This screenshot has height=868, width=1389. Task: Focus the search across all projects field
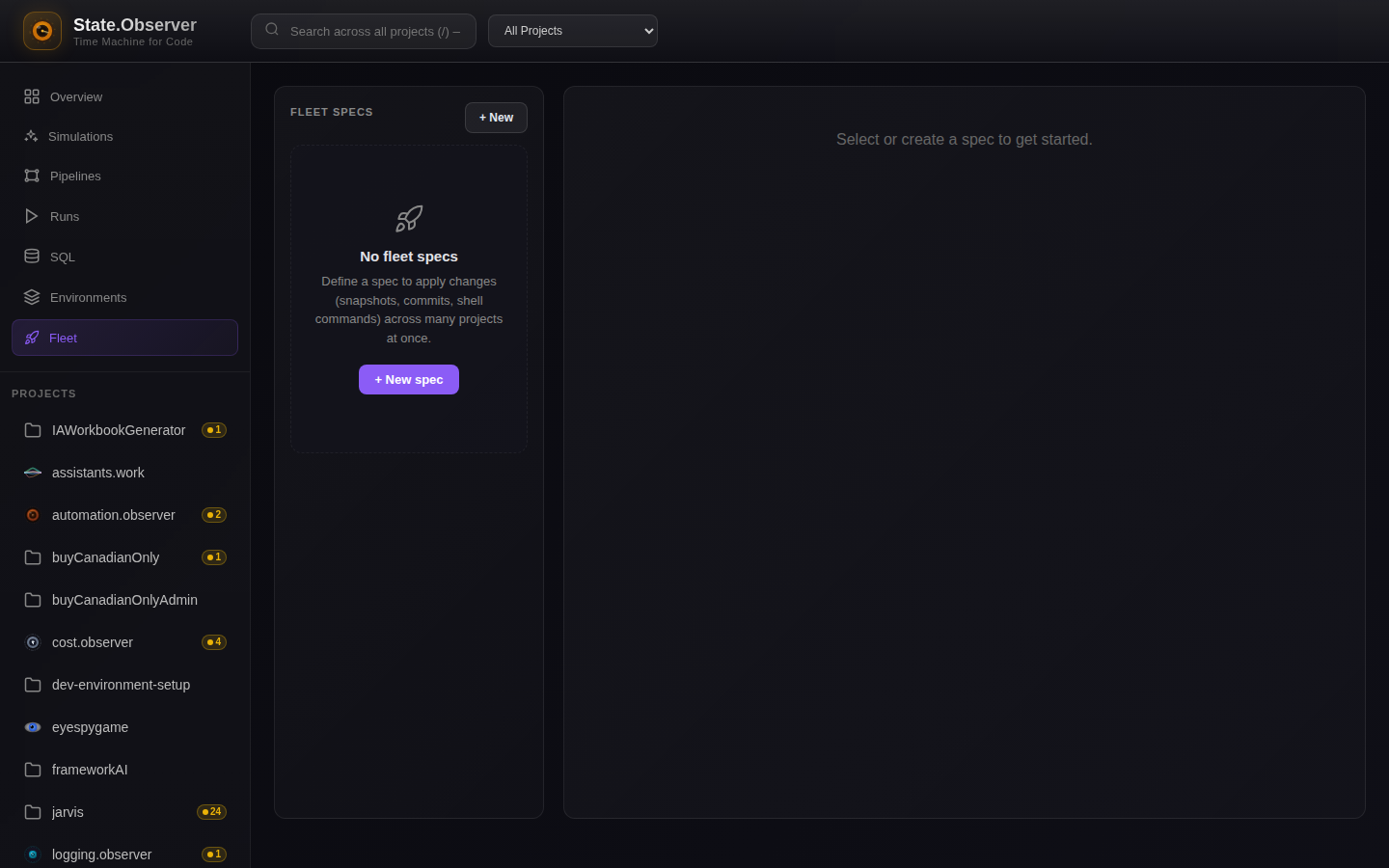[x=364, y=31]
